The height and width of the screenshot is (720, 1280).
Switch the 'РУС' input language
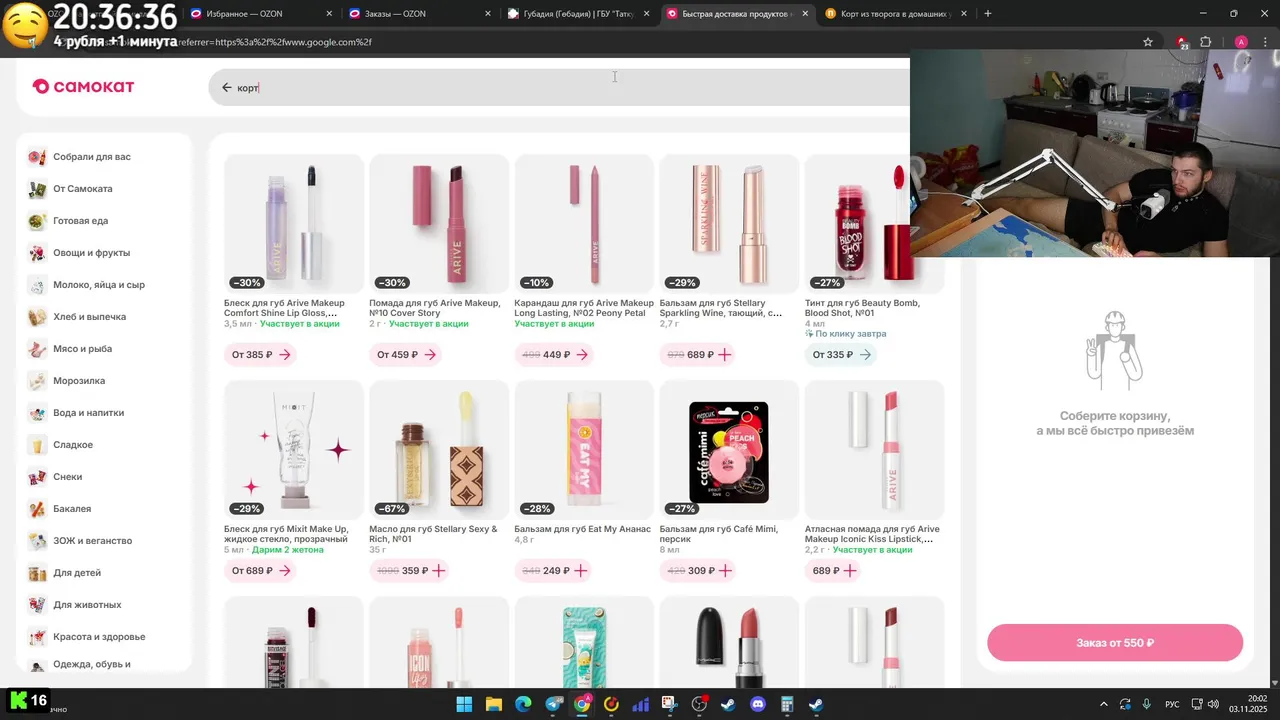click(x=1172, y=704)
